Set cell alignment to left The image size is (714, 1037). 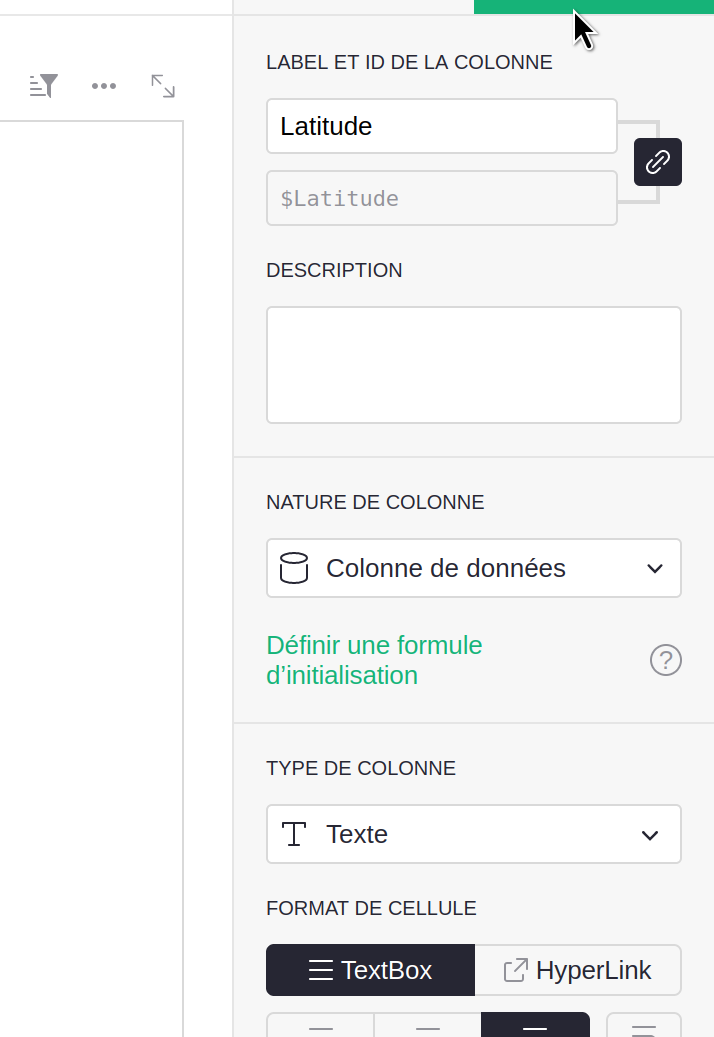tap(320, 1027)
